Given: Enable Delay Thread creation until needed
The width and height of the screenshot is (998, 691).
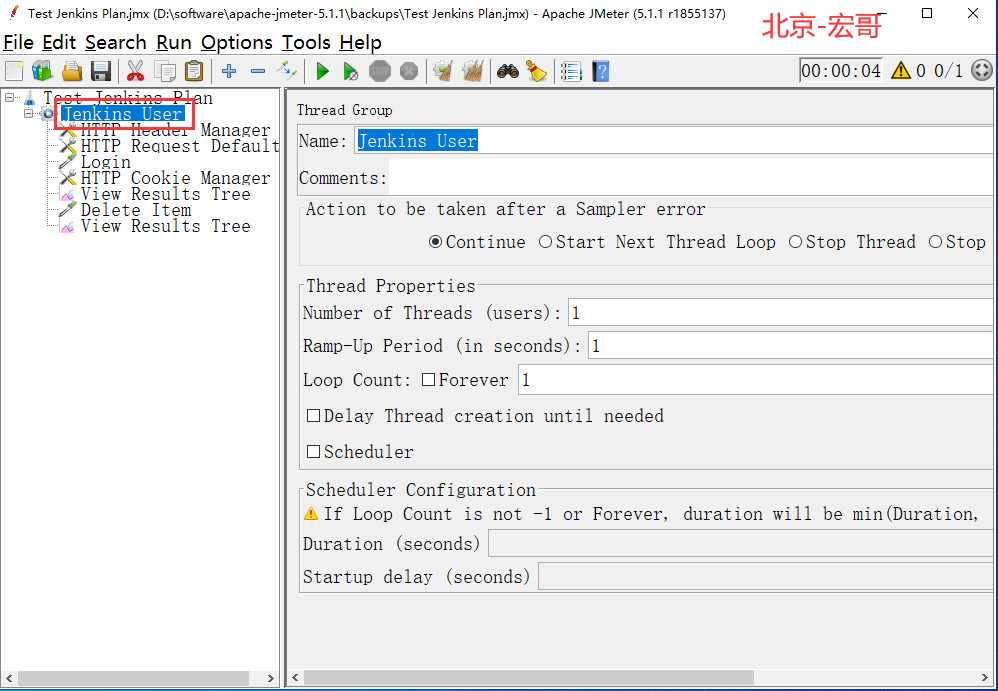Looking at the screenshot, I should click(313, 416).
